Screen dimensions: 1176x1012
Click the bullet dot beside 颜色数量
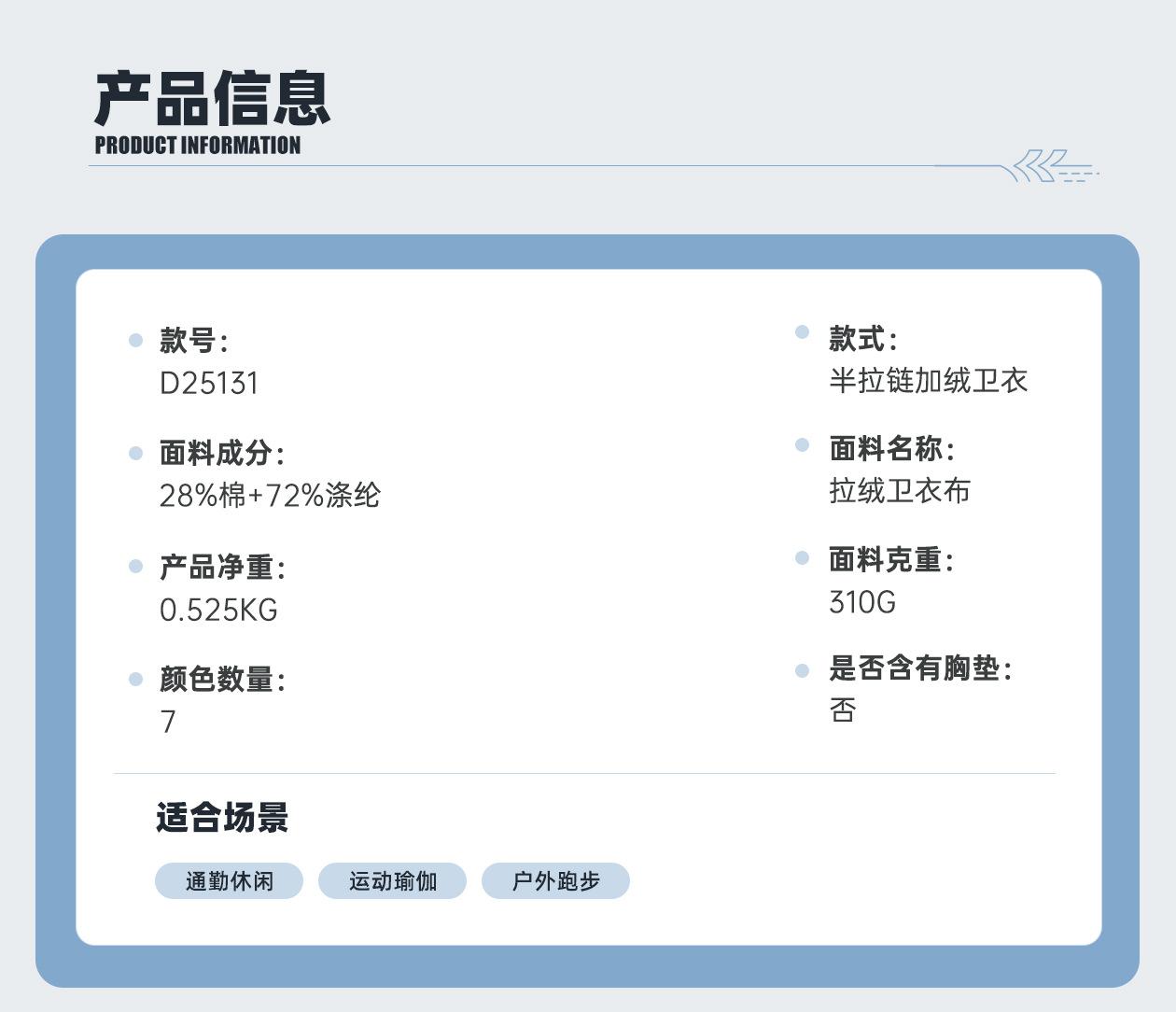click(x=135, y=679)
